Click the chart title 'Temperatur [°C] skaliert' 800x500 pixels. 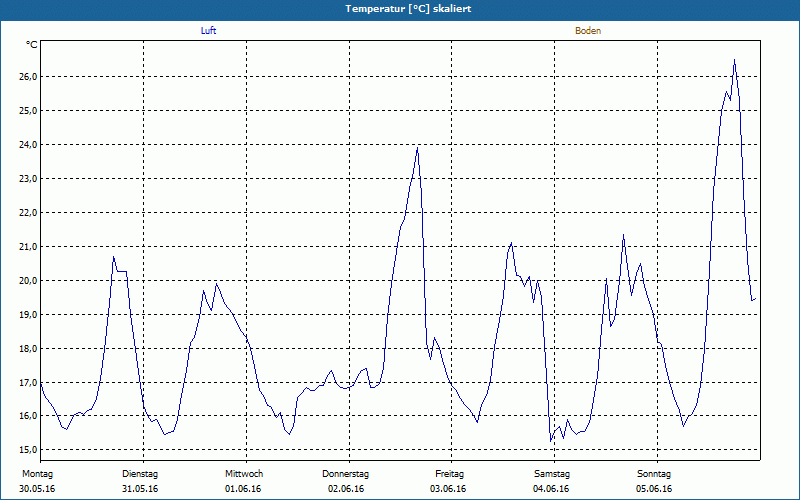coord(408,9)
